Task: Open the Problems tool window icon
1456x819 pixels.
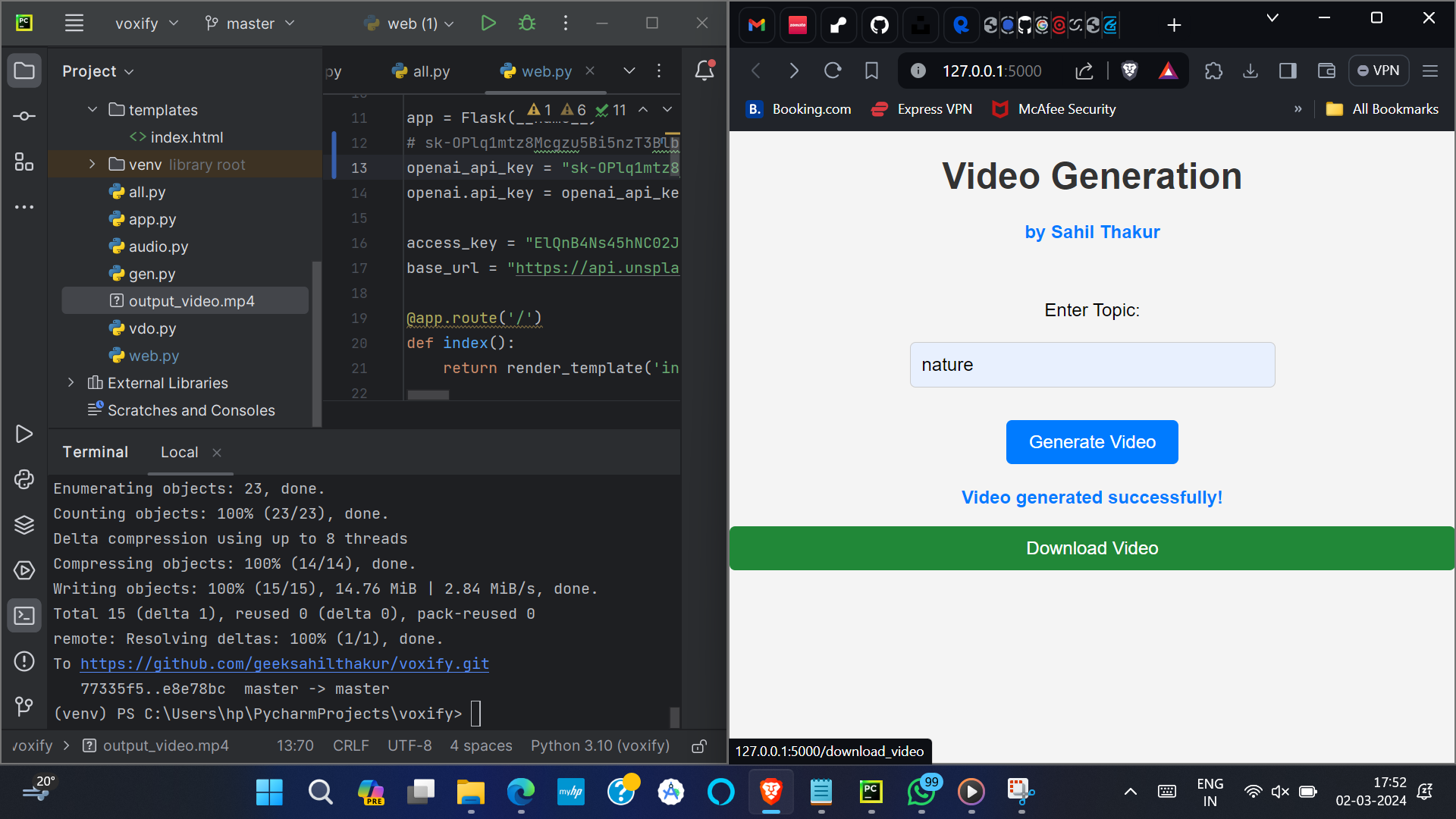Action: pyautogui.click(x=24, y=661)
